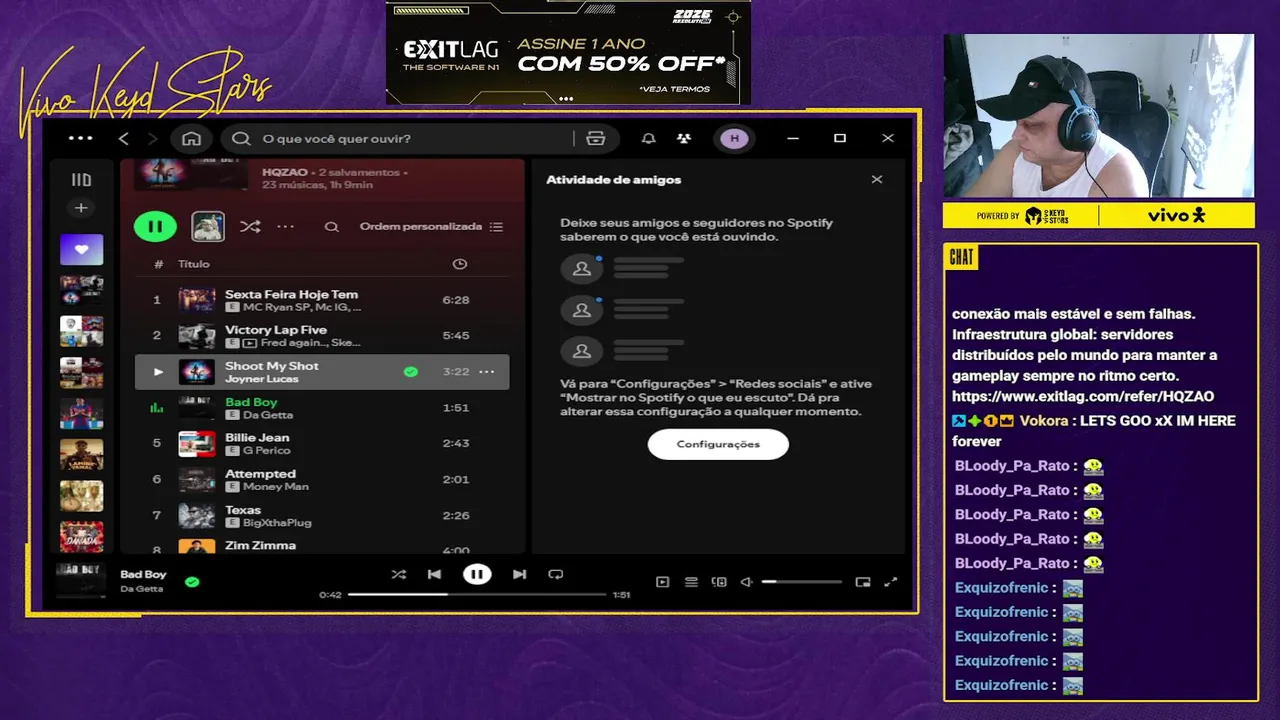
Task: Skip to previous track
Action: point(434,574)
